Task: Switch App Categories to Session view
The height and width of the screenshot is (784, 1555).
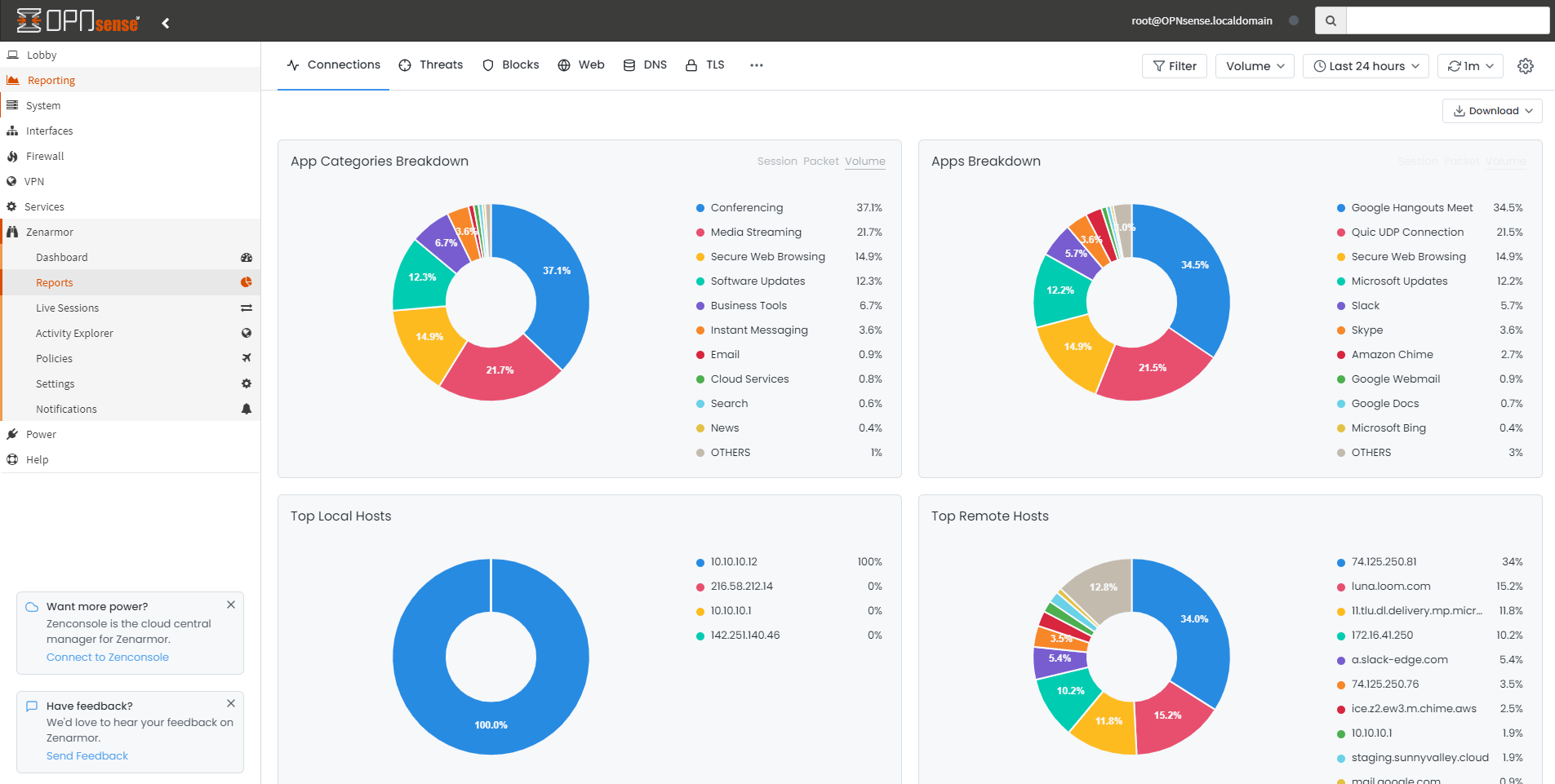Action: (776, 162)
